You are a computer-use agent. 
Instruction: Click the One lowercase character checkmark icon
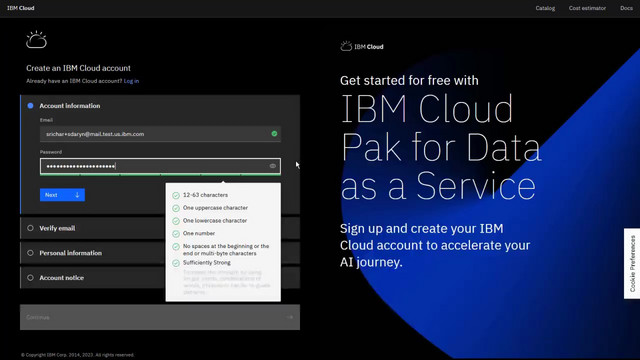[176, 221]
